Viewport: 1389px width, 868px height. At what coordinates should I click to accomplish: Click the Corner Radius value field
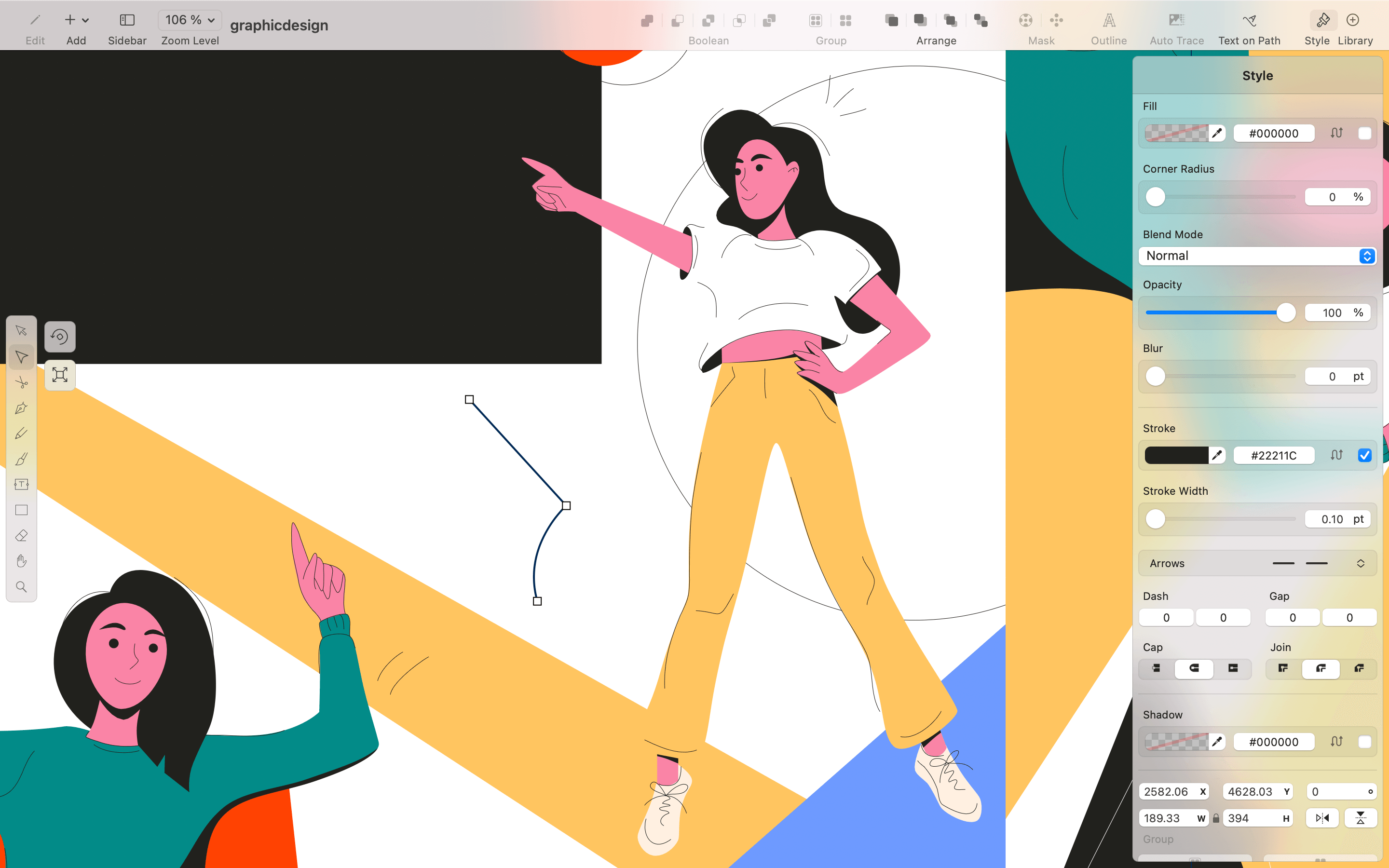click(x=1337, y=197)
